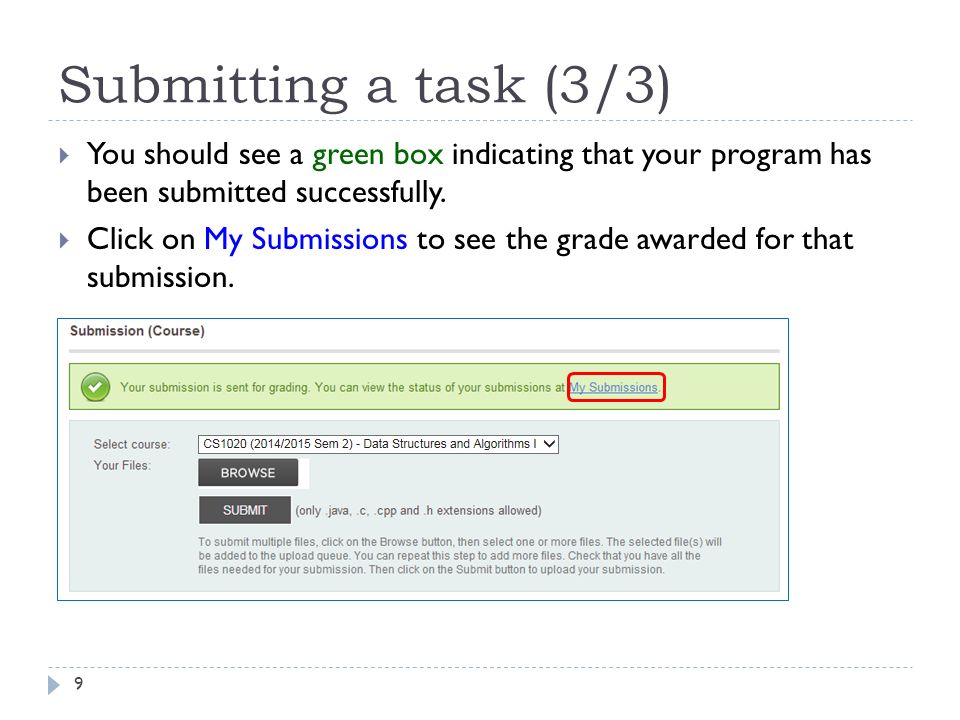The height and width of the screenshot is (720, 960).
Task: Click the allowed extensions note beside SUBMIT
Action: tap(418, 511)
